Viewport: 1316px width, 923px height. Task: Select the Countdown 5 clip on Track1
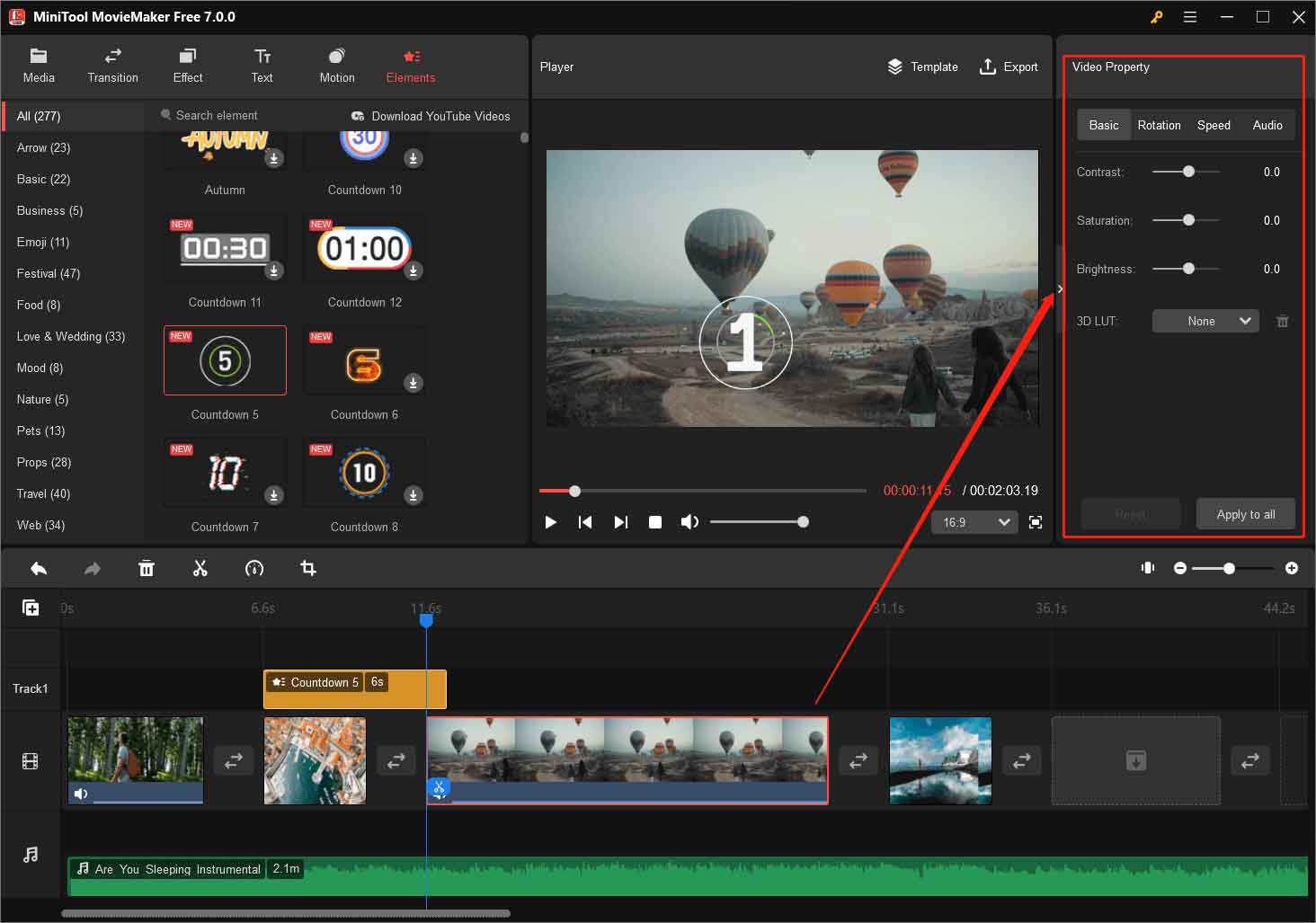click(x=354, y=689)
